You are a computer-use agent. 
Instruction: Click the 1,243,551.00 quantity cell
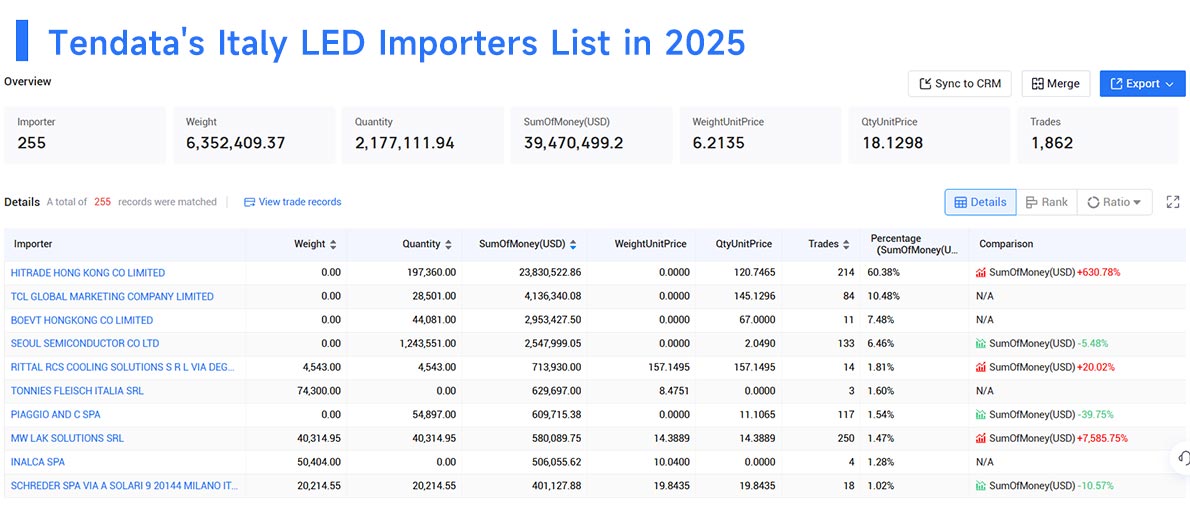[427, 343]
